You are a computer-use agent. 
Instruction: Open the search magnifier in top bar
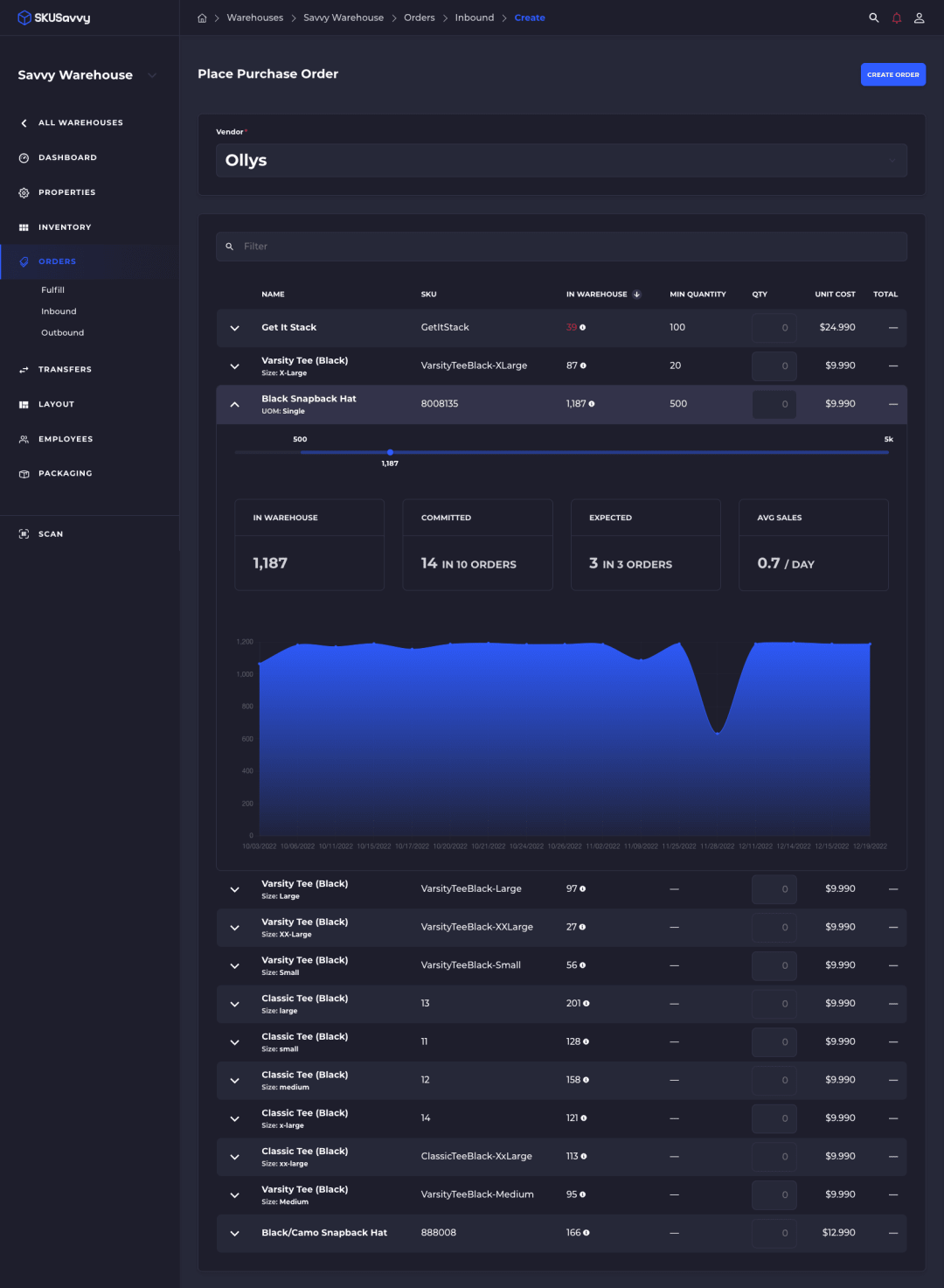873,17
